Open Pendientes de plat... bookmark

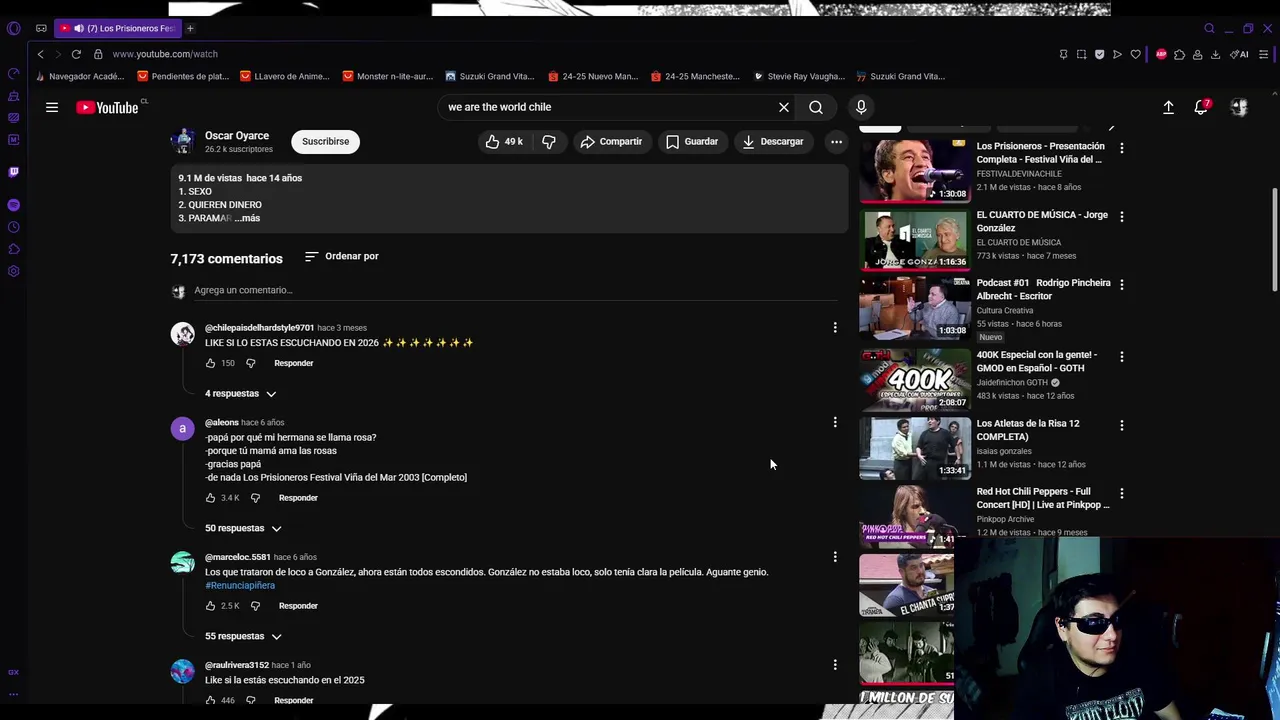[x=183, y=76]
